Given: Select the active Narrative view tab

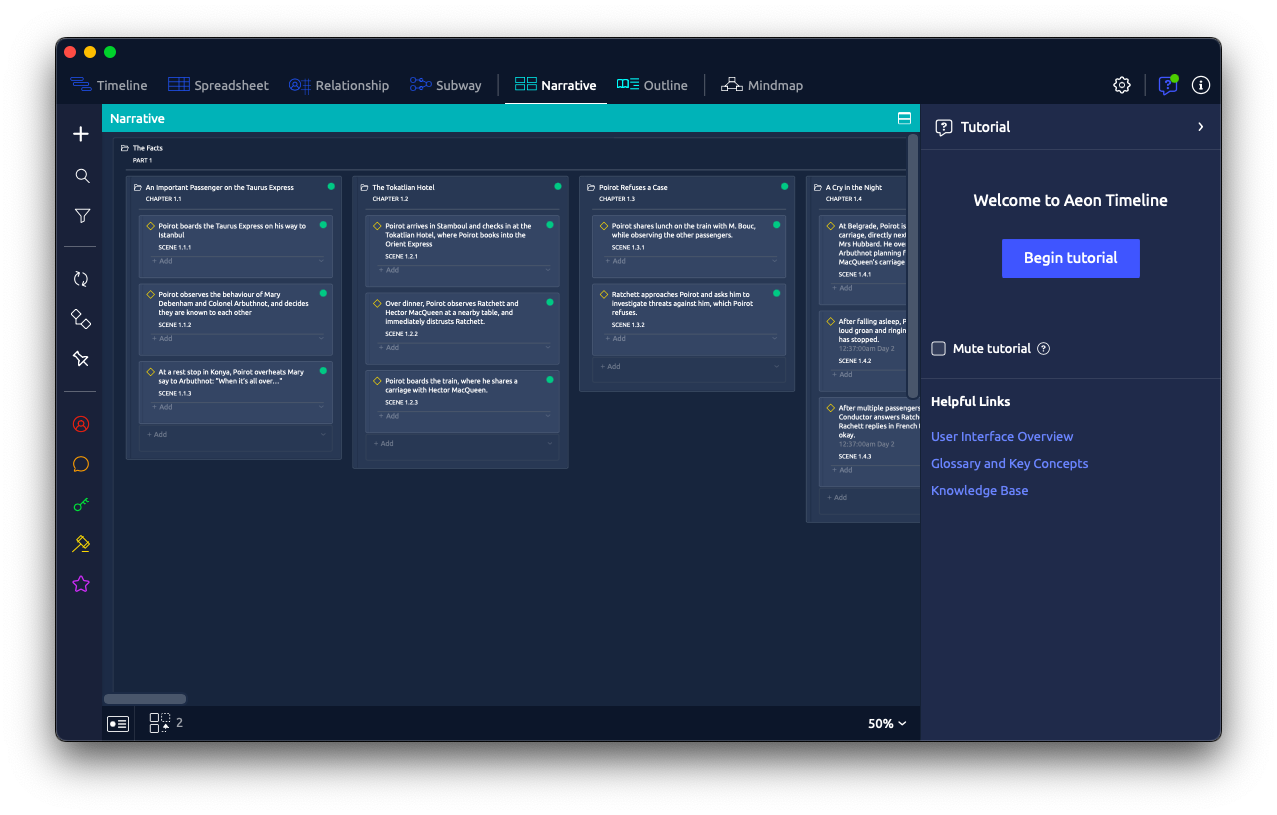Looking at the screenshot, I should pos(555,85).
